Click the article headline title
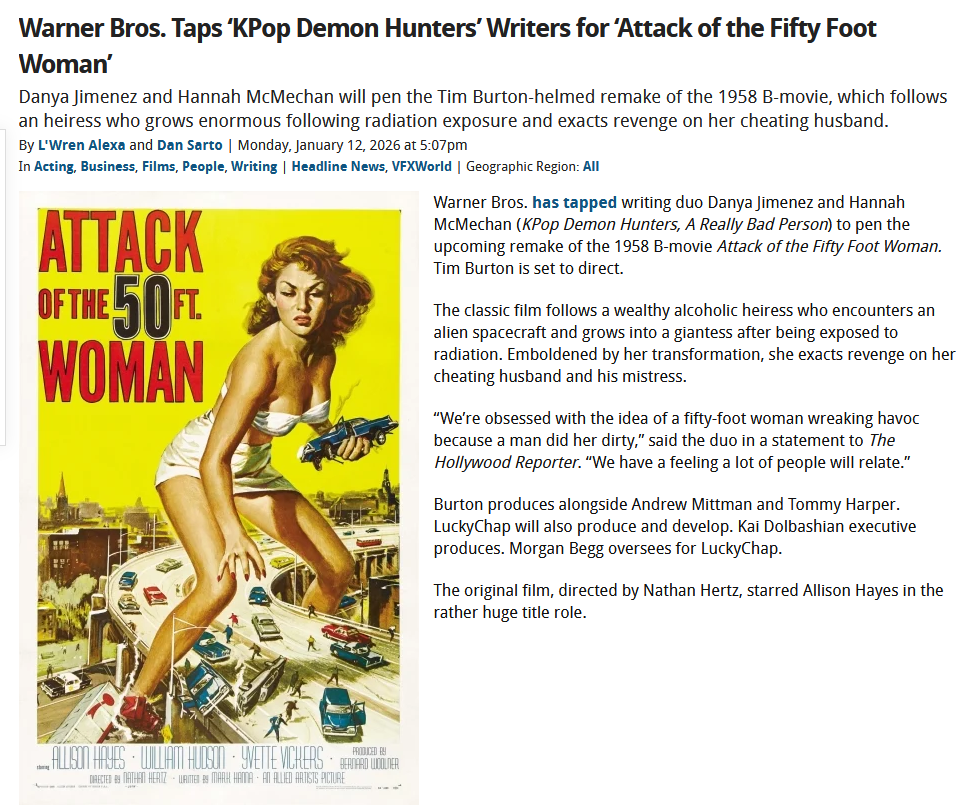This screenshot has width=967, height=810. coord(447,46)
